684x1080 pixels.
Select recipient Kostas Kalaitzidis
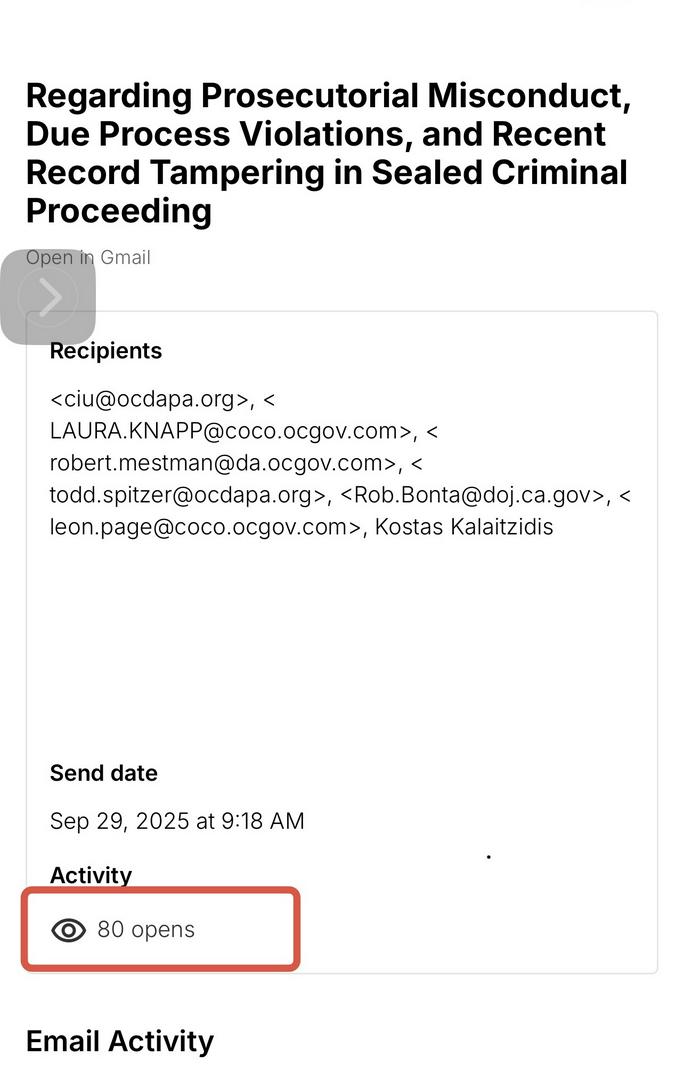click(x=463, y=526)
